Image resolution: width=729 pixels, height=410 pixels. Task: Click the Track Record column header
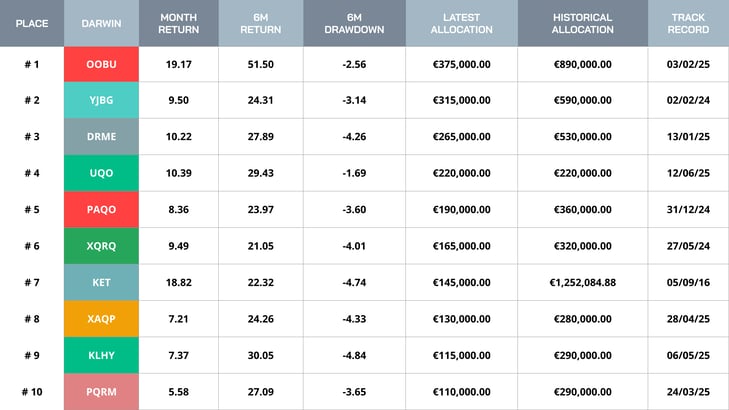pos(688,23)
